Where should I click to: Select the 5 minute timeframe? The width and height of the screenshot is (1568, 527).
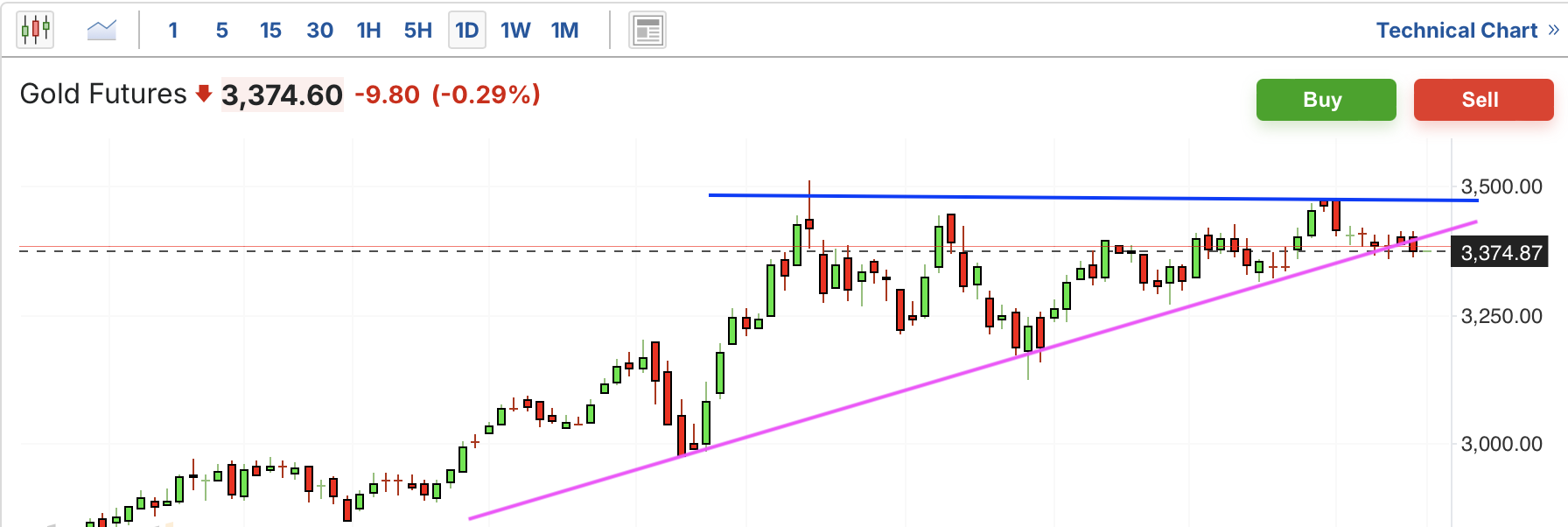[x=222, y=31]
